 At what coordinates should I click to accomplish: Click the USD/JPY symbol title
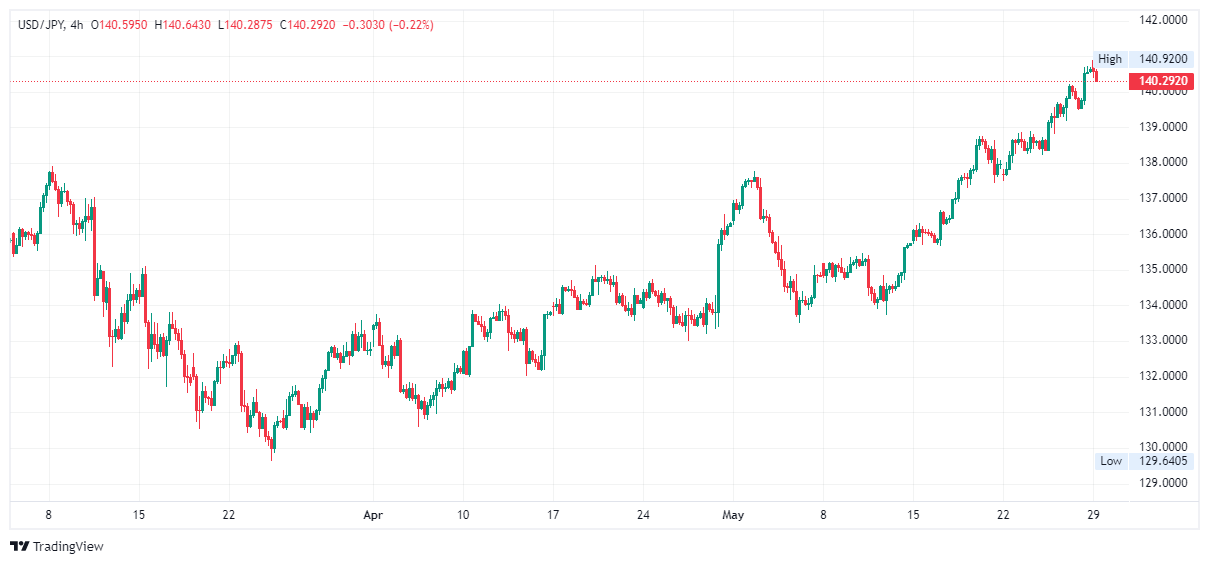(x=40, y=24)
